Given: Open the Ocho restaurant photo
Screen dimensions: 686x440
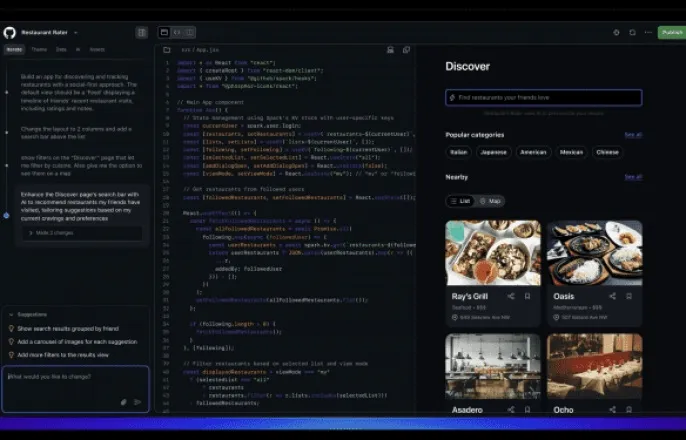Looking at the screenshot, I should pos(595,366).
